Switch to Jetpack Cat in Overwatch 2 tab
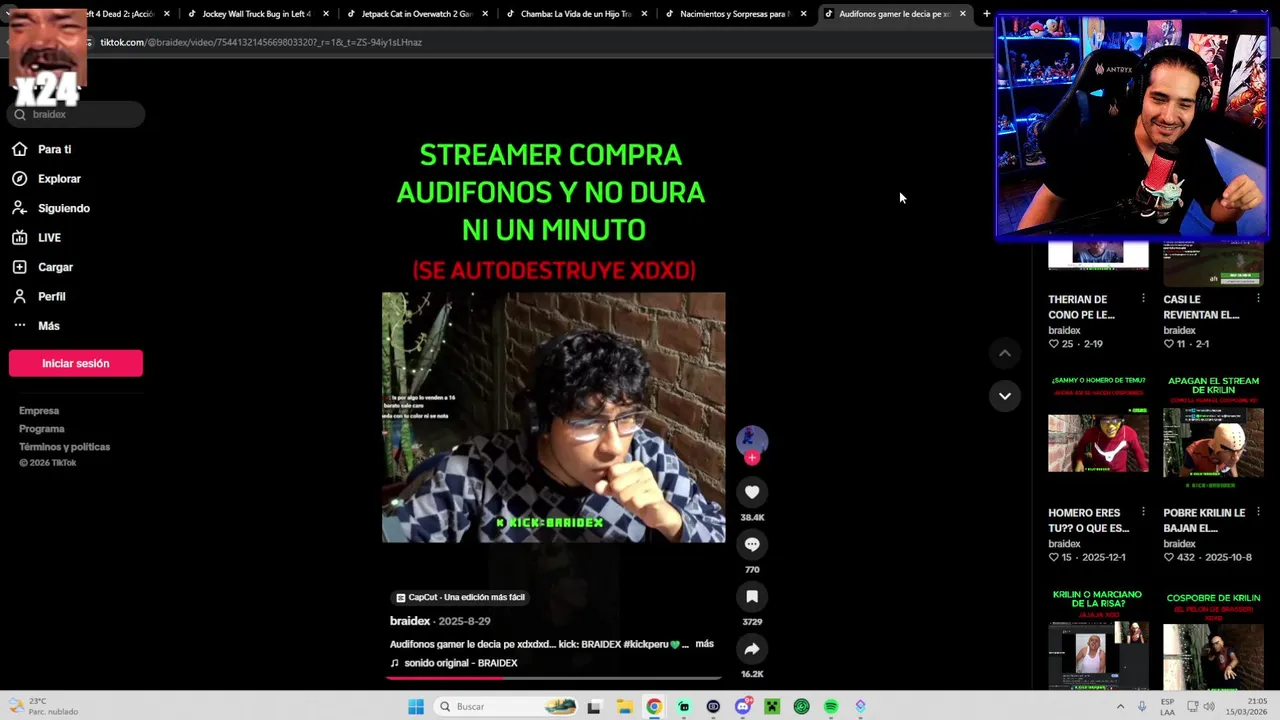Screen dimensions: 1280x720 tap(416, 14)
